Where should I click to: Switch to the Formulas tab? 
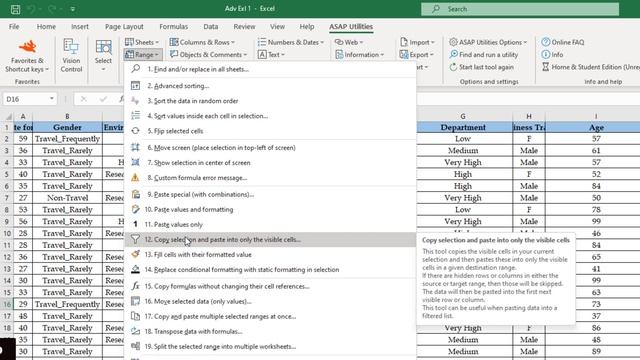point(173,27)
